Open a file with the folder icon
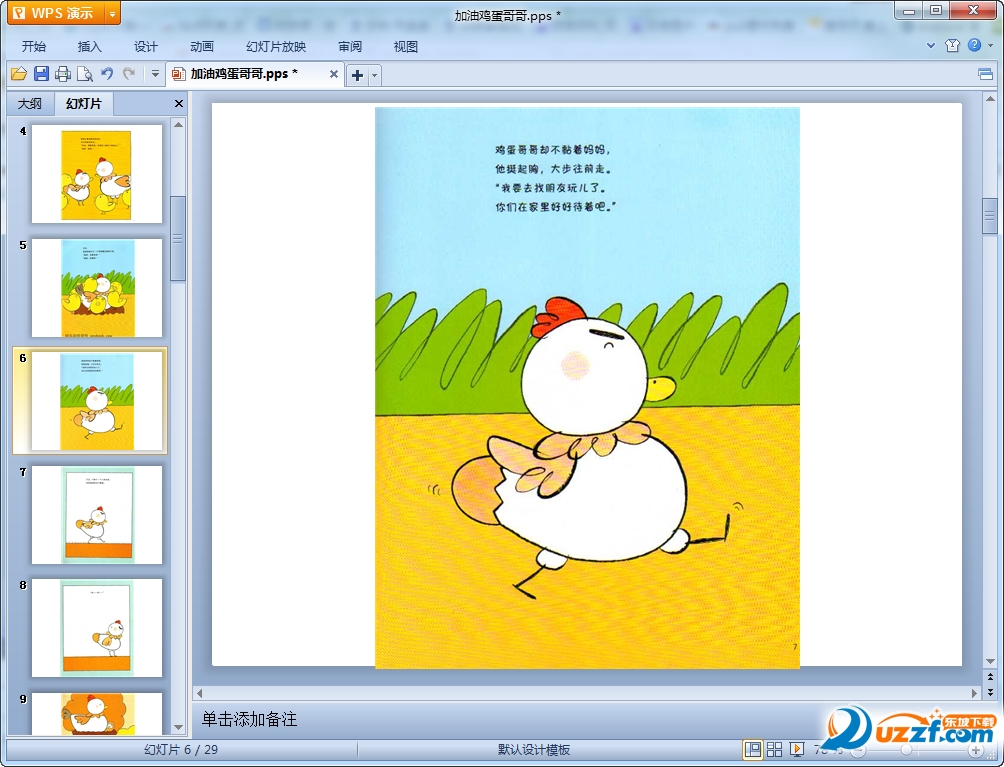The height and width of the screenshot is (767, 1004). pos(19,74)
